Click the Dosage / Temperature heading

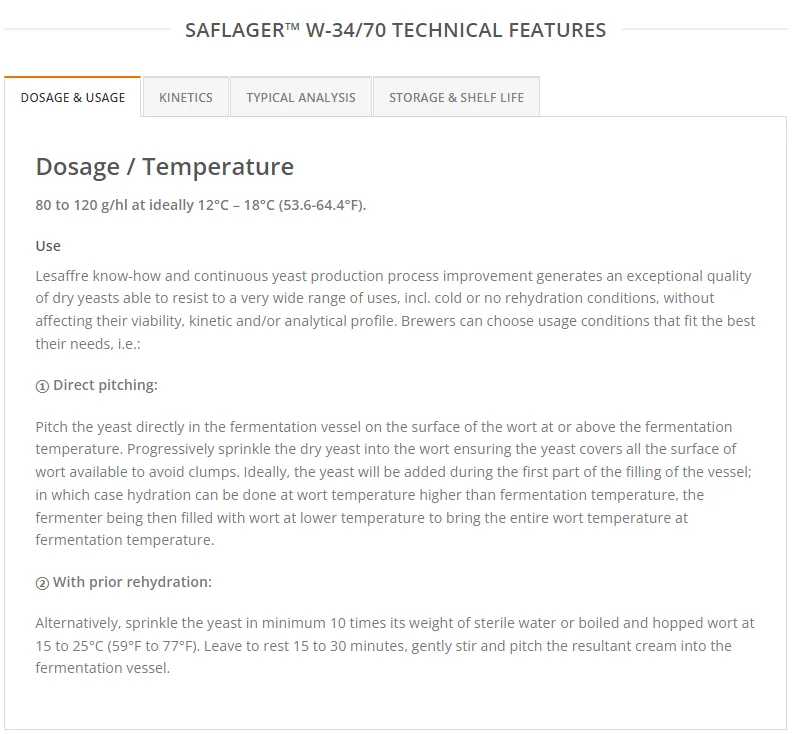tap(165, 167)
